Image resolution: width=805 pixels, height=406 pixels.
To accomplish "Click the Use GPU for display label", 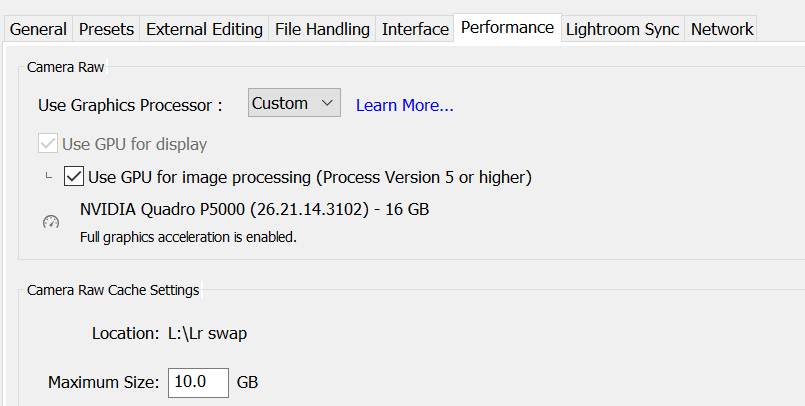I will point(135,144).
